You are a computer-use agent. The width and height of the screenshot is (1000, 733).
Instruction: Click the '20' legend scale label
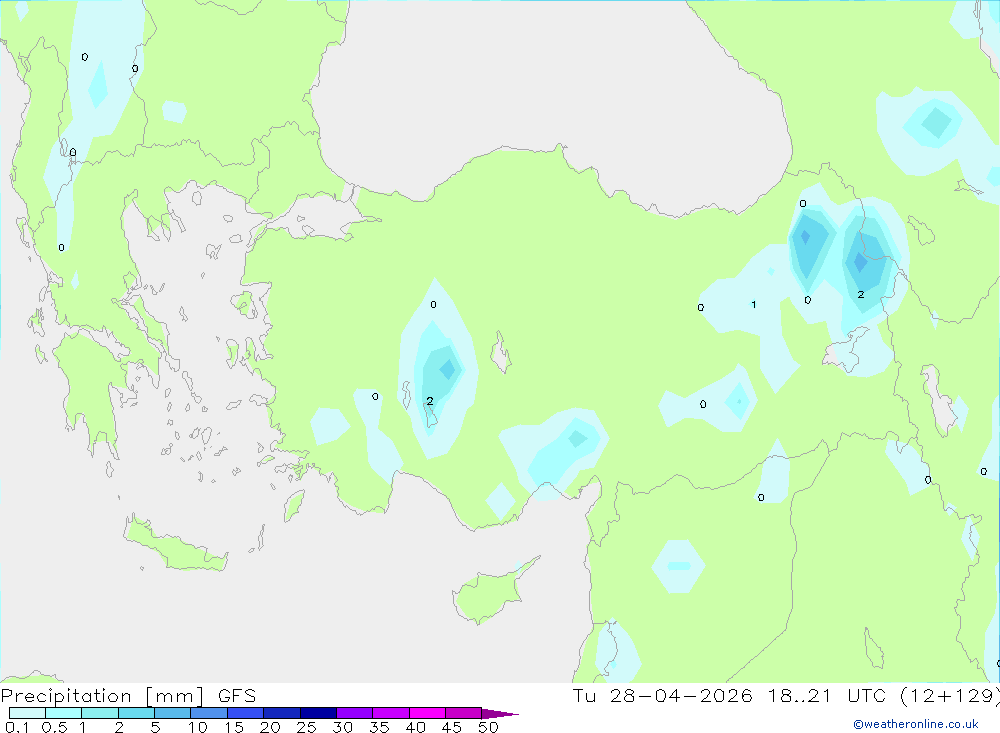[x=270, y=727]
